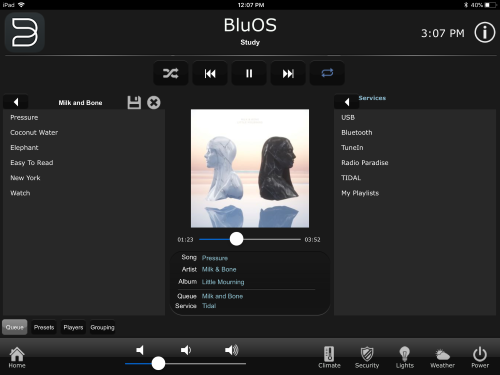
Task: Switch to the Presets tab
Action: pyautogui.click(x=44, y=327)
